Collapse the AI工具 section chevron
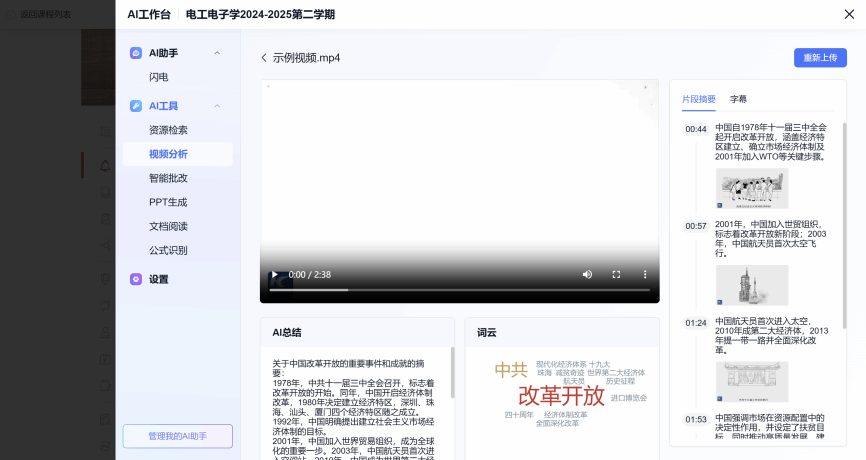This screenshot has height=460, width=866. 217,106
